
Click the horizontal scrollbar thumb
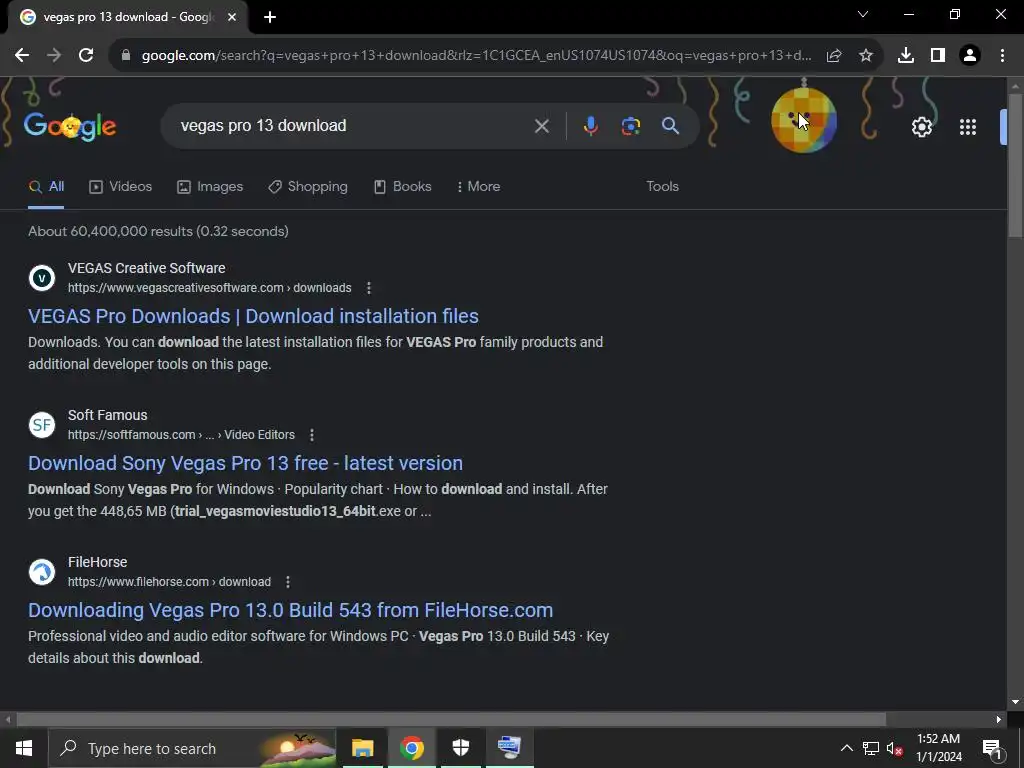pyautogui.click(x=451, y=720)
